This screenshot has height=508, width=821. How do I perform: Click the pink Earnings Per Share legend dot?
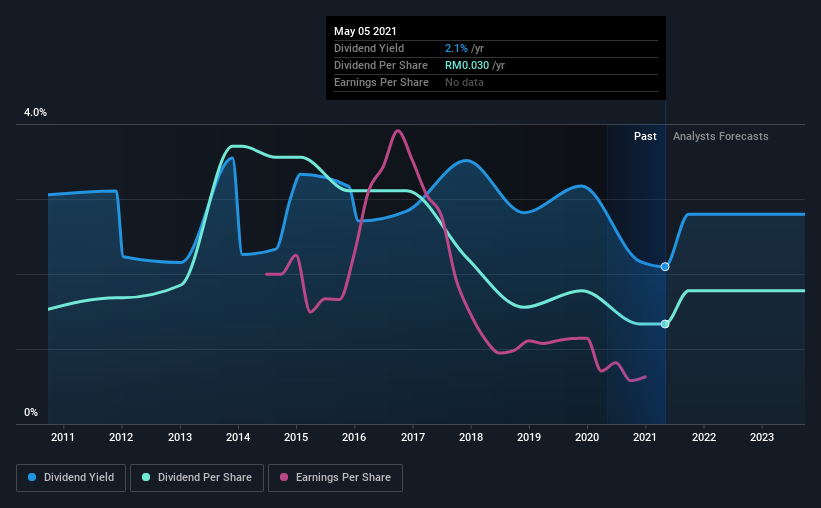tap(284, 477)
